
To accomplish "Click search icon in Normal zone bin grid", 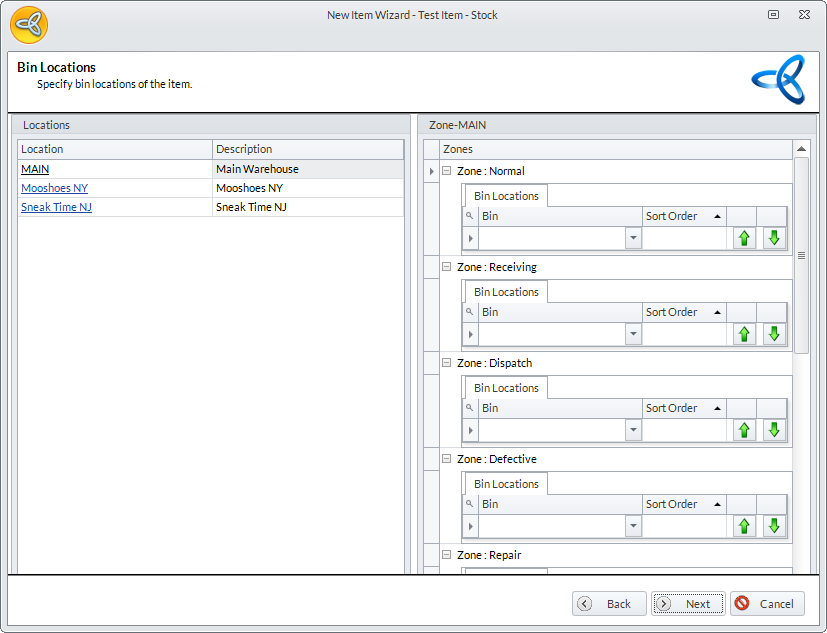I will 470,216.
